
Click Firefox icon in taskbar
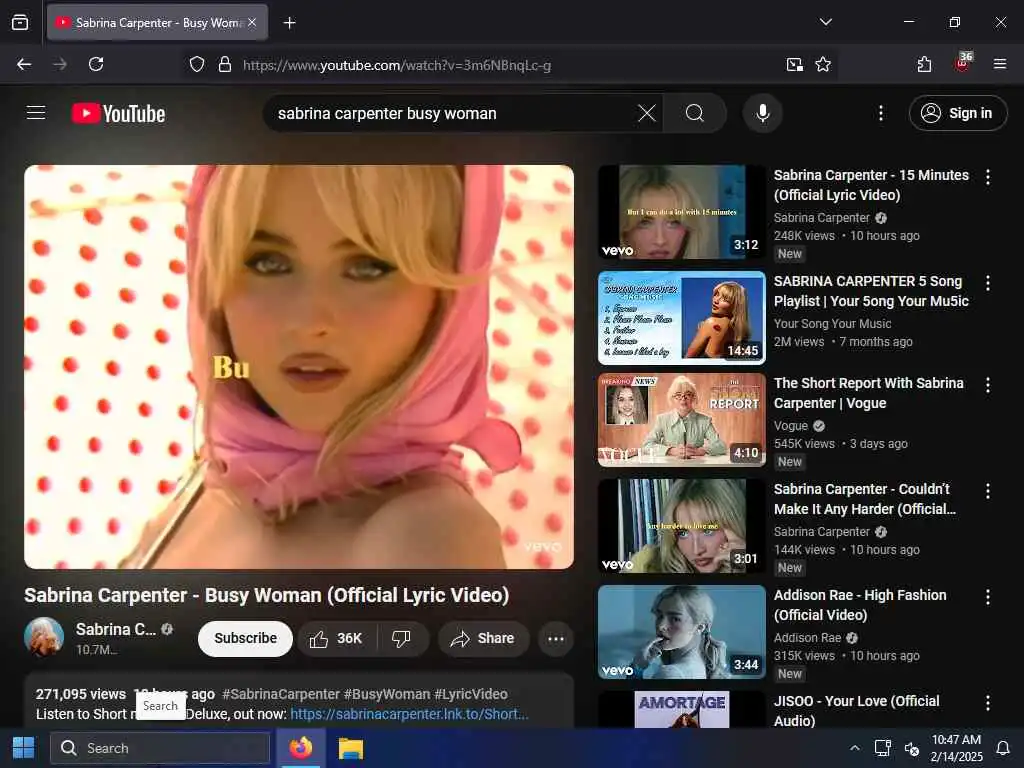click(x=300, y=748)
